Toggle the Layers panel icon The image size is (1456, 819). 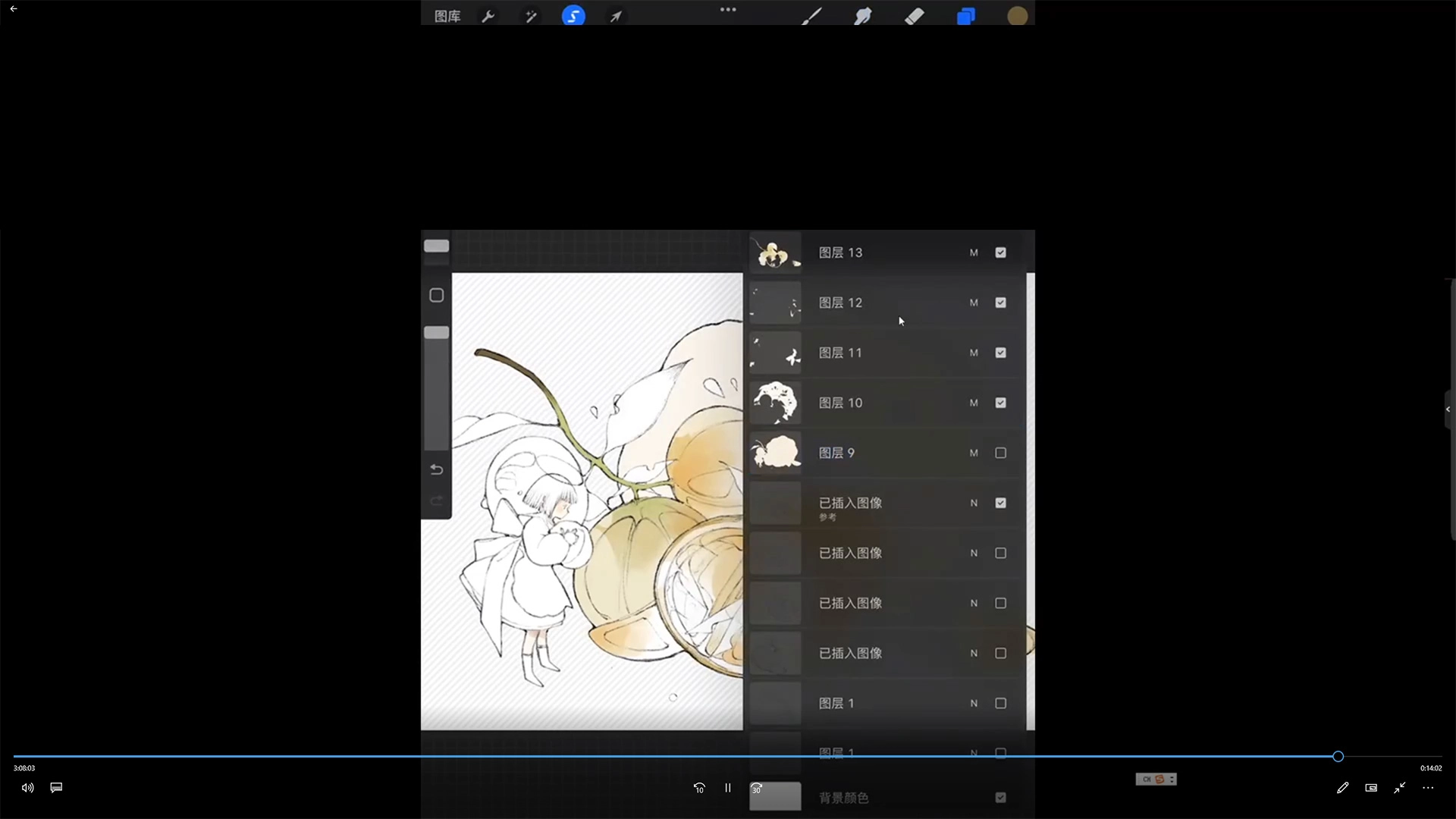(965, 16)
